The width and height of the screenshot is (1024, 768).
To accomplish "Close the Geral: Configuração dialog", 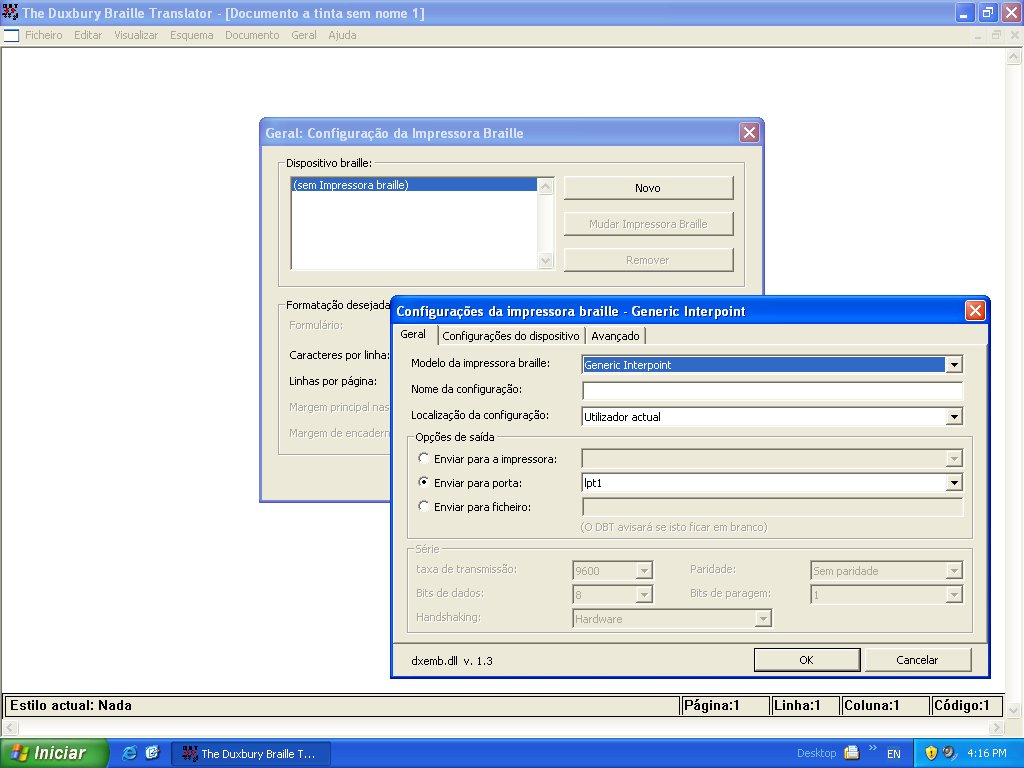I will 749,133.
